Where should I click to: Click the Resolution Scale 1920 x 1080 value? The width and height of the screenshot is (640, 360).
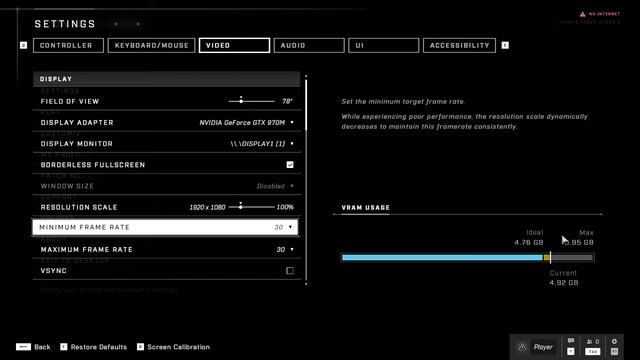coord(207,207)
